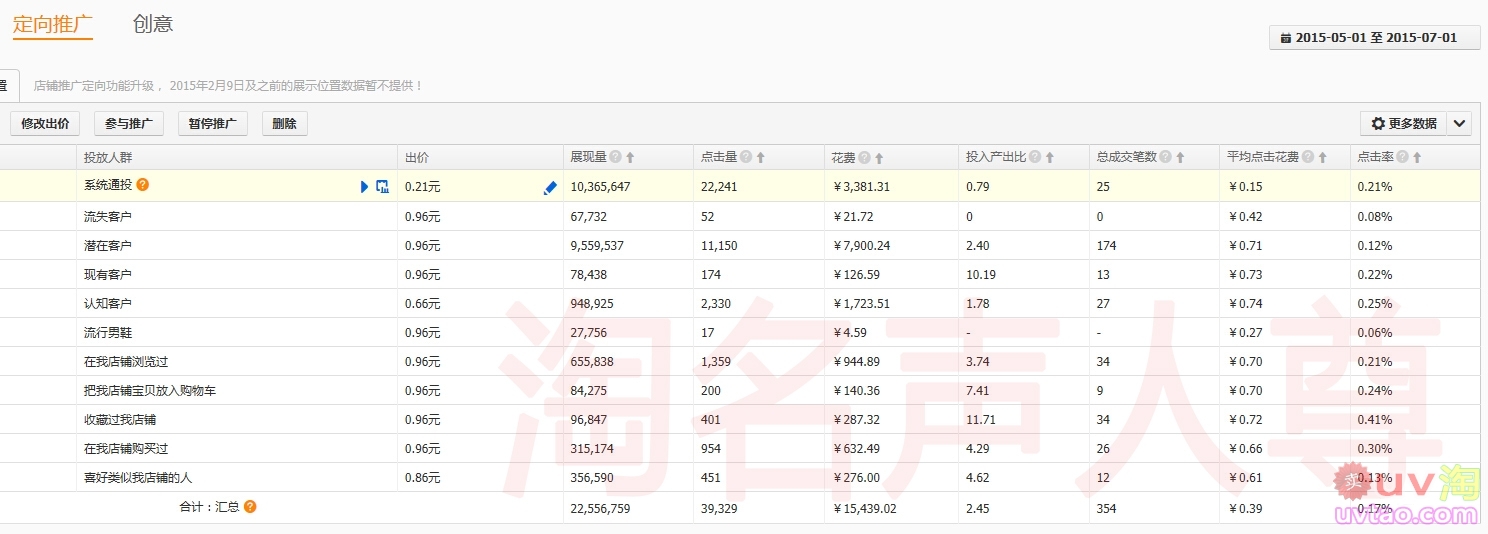Click the pencil icon to edit 0.21元 bid
Screen dimensions: 1488x534
pyautogui.click(x=550, y=187)
